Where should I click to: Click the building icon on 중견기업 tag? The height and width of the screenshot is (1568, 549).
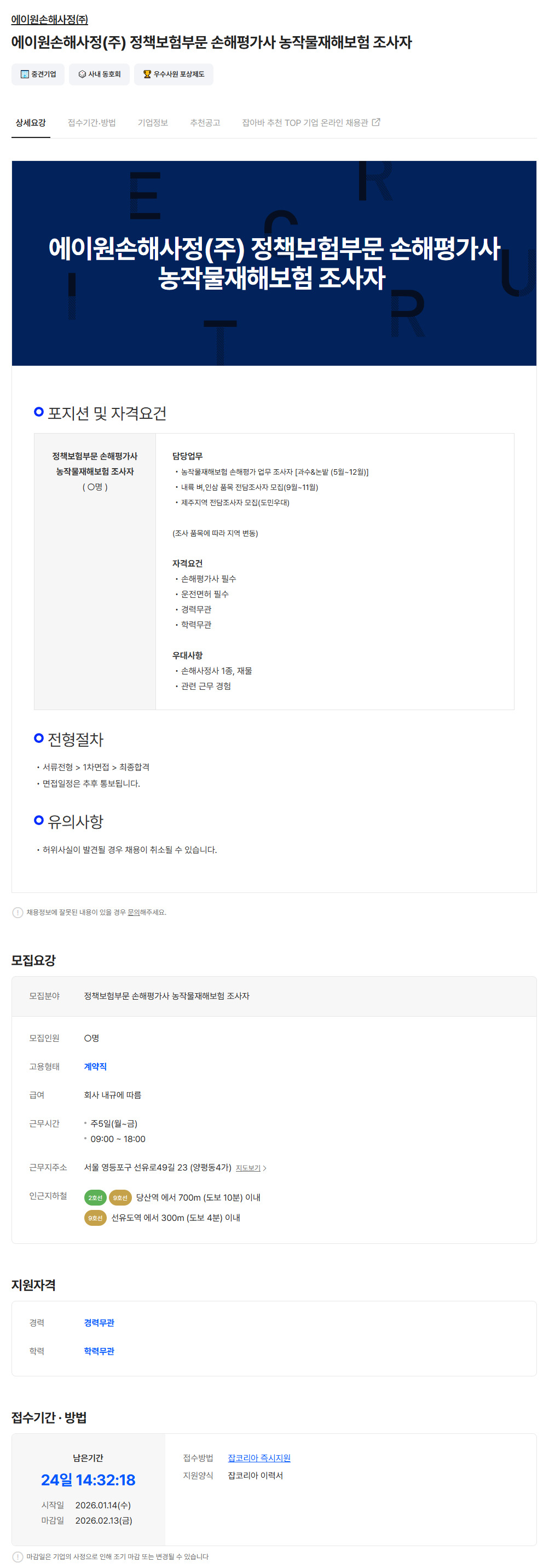tap(24, 74)
